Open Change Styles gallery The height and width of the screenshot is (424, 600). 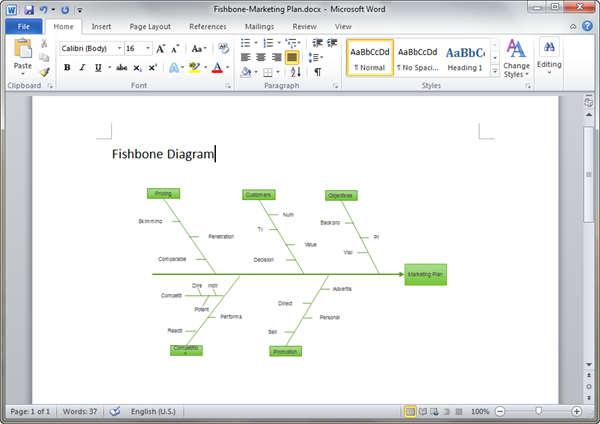[516, 59]
